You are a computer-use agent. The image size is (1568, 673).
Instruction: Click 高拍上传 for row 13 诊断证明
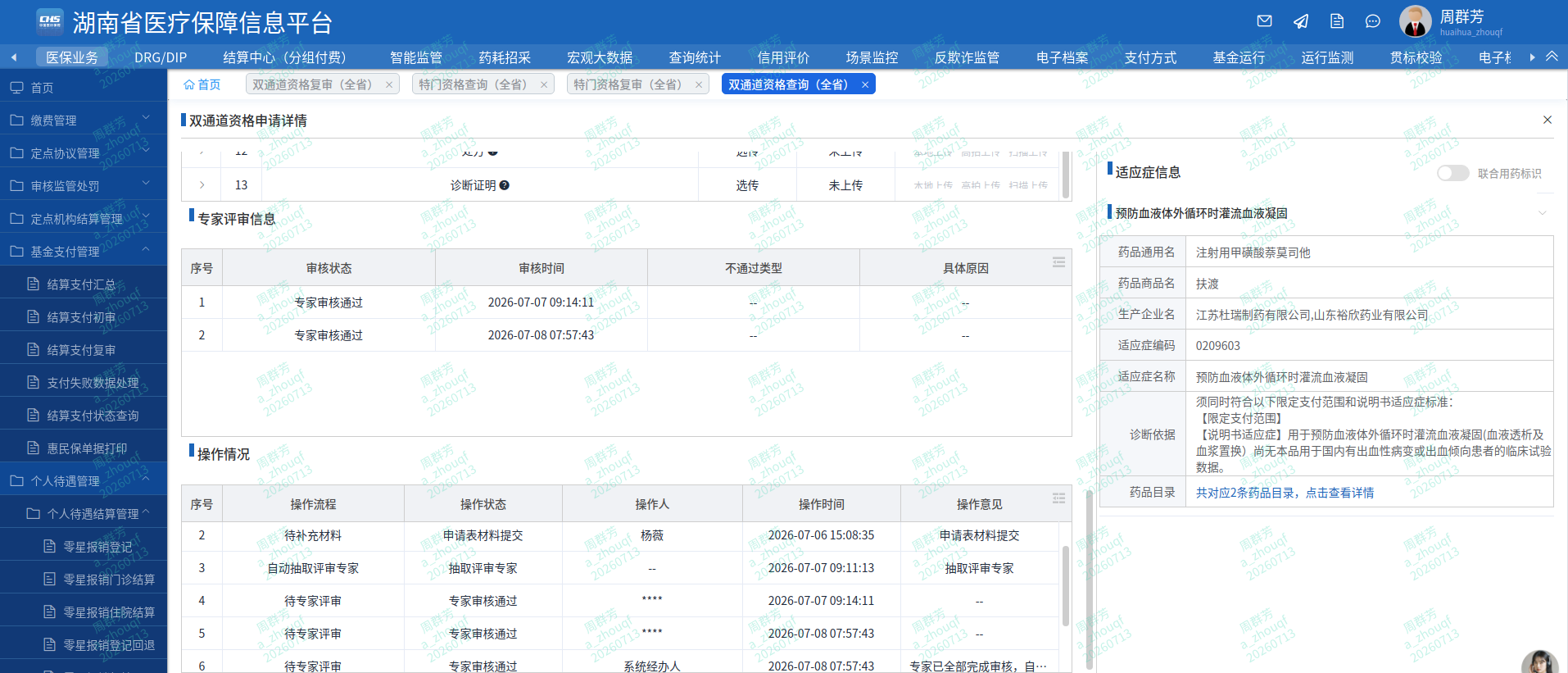[981, 186]
